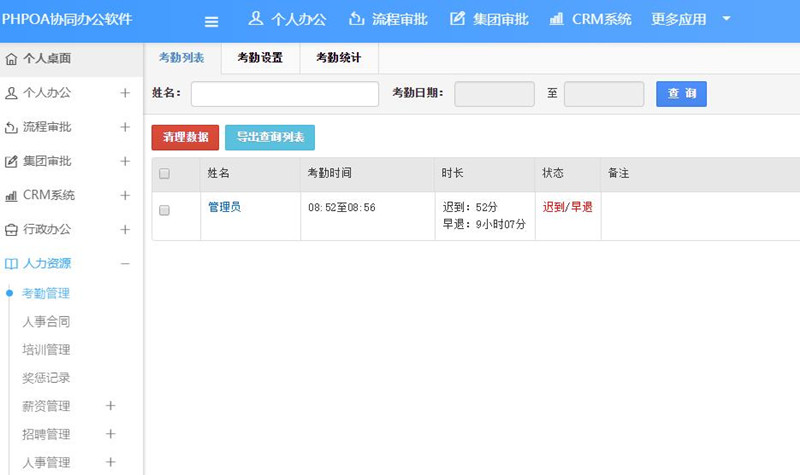Expand 薪资管理 using its plus sign
Image resolution: width=800 pixels, height=475 pixels.
pos(111,406)
